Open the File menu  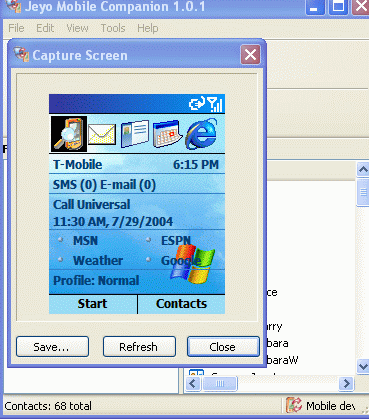(16, 28)
